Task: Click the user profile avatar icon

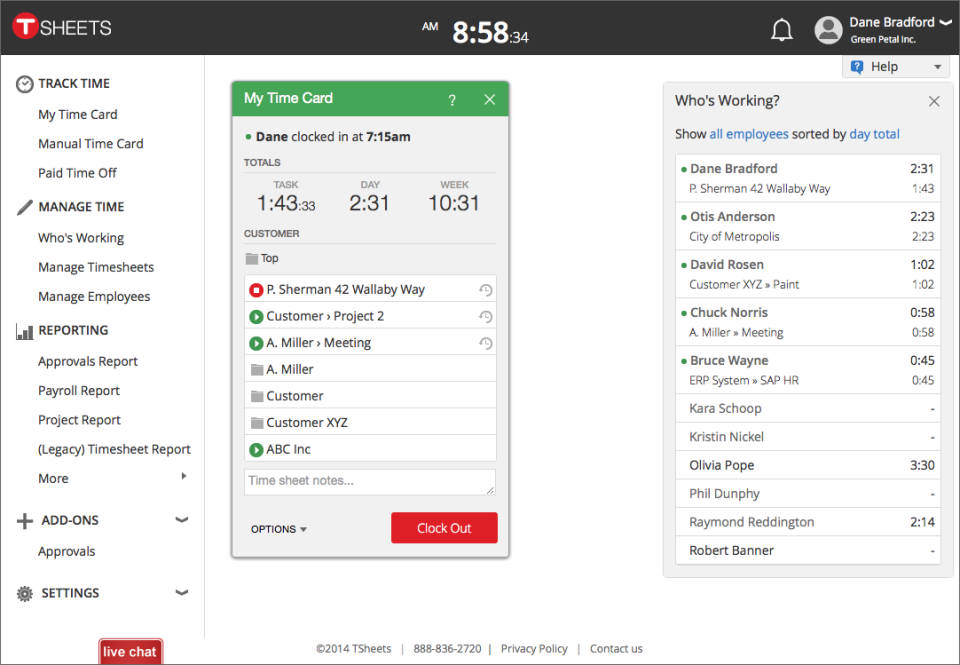Action: [828, 30]
